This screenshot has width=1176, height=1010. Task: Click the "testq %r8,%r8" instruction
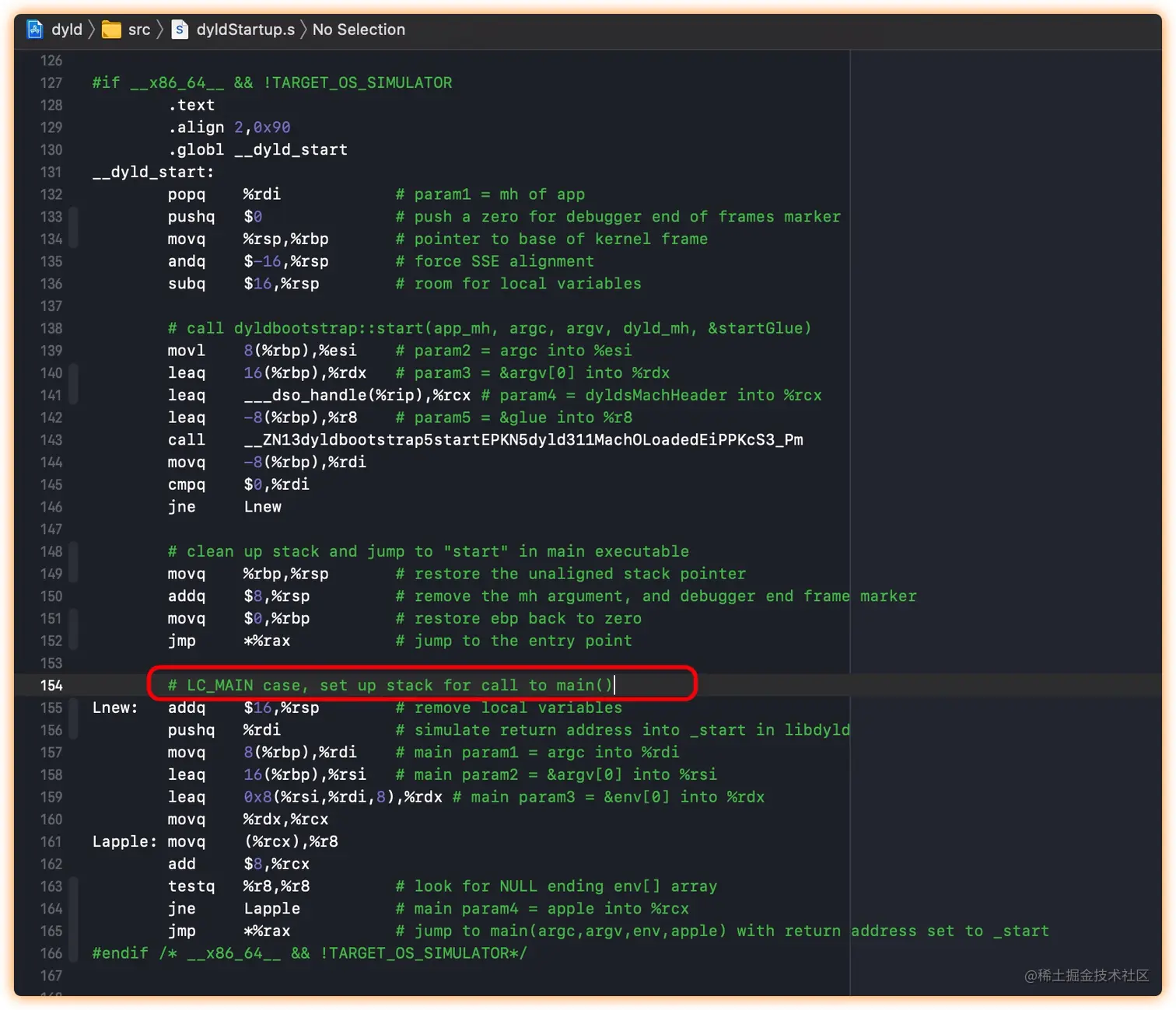tap(239, 886)
